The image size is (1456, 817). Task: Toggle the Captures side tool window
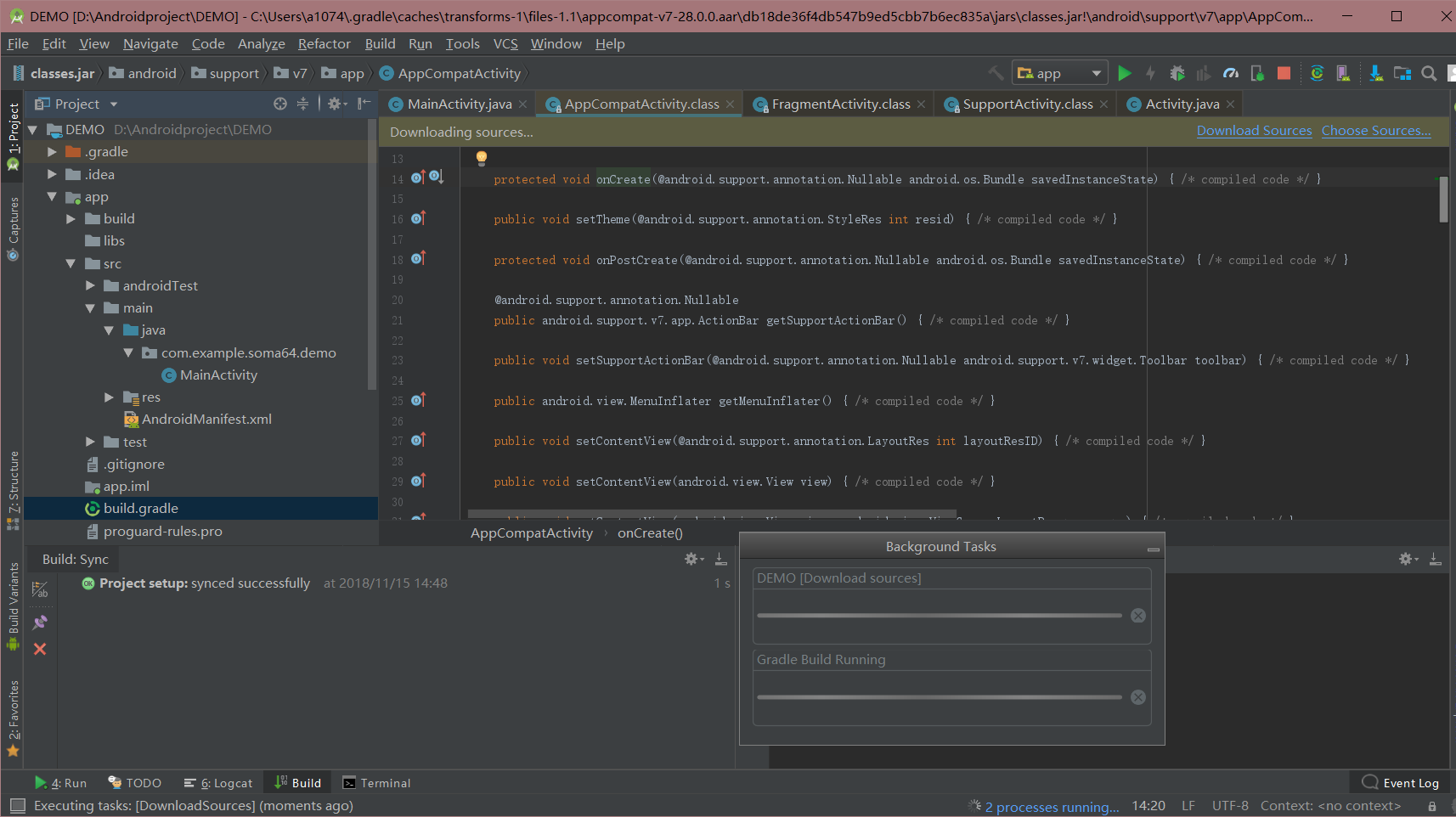coord(14,229)
